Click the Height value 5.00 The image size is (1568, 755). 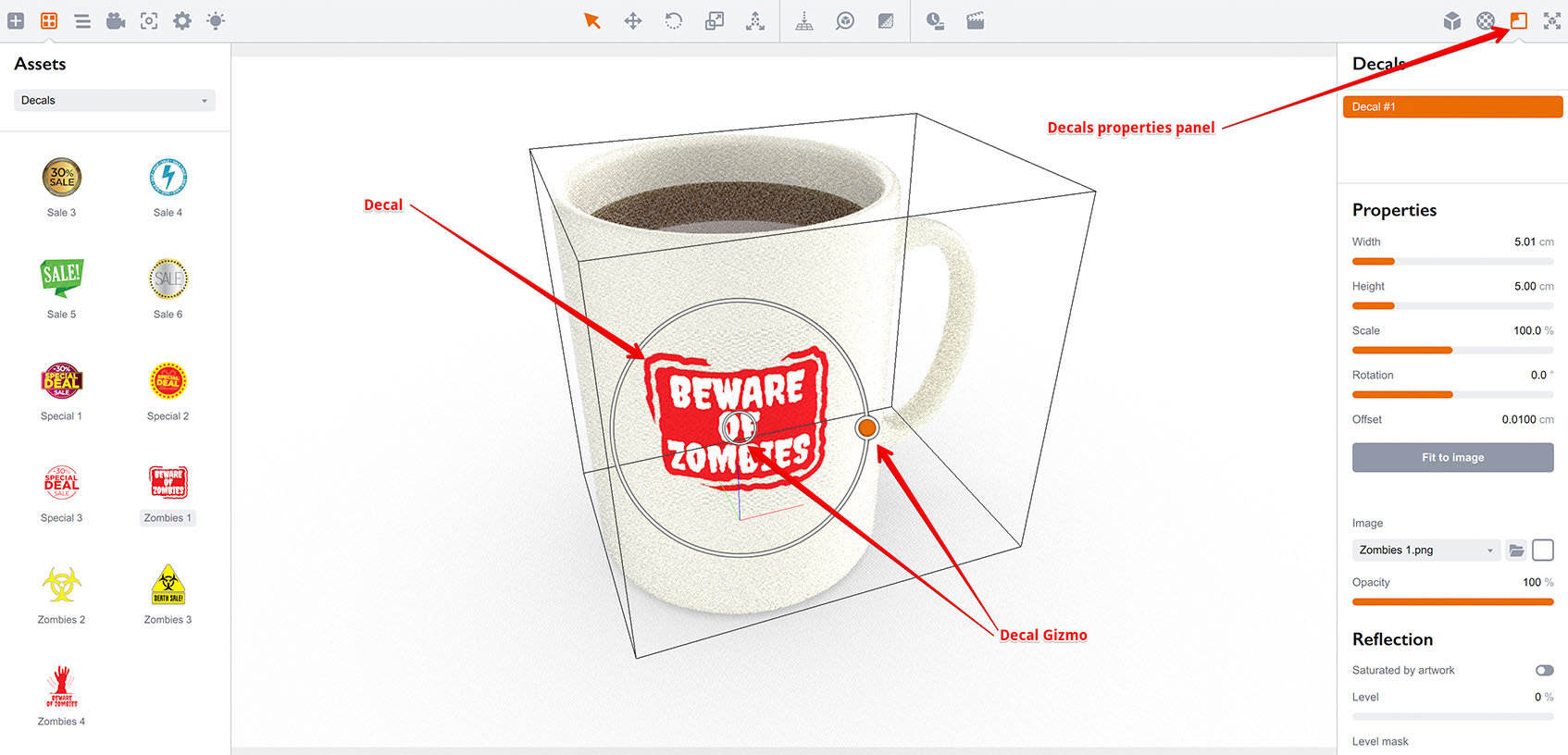pyautogui.click(x=1524, y=287)
